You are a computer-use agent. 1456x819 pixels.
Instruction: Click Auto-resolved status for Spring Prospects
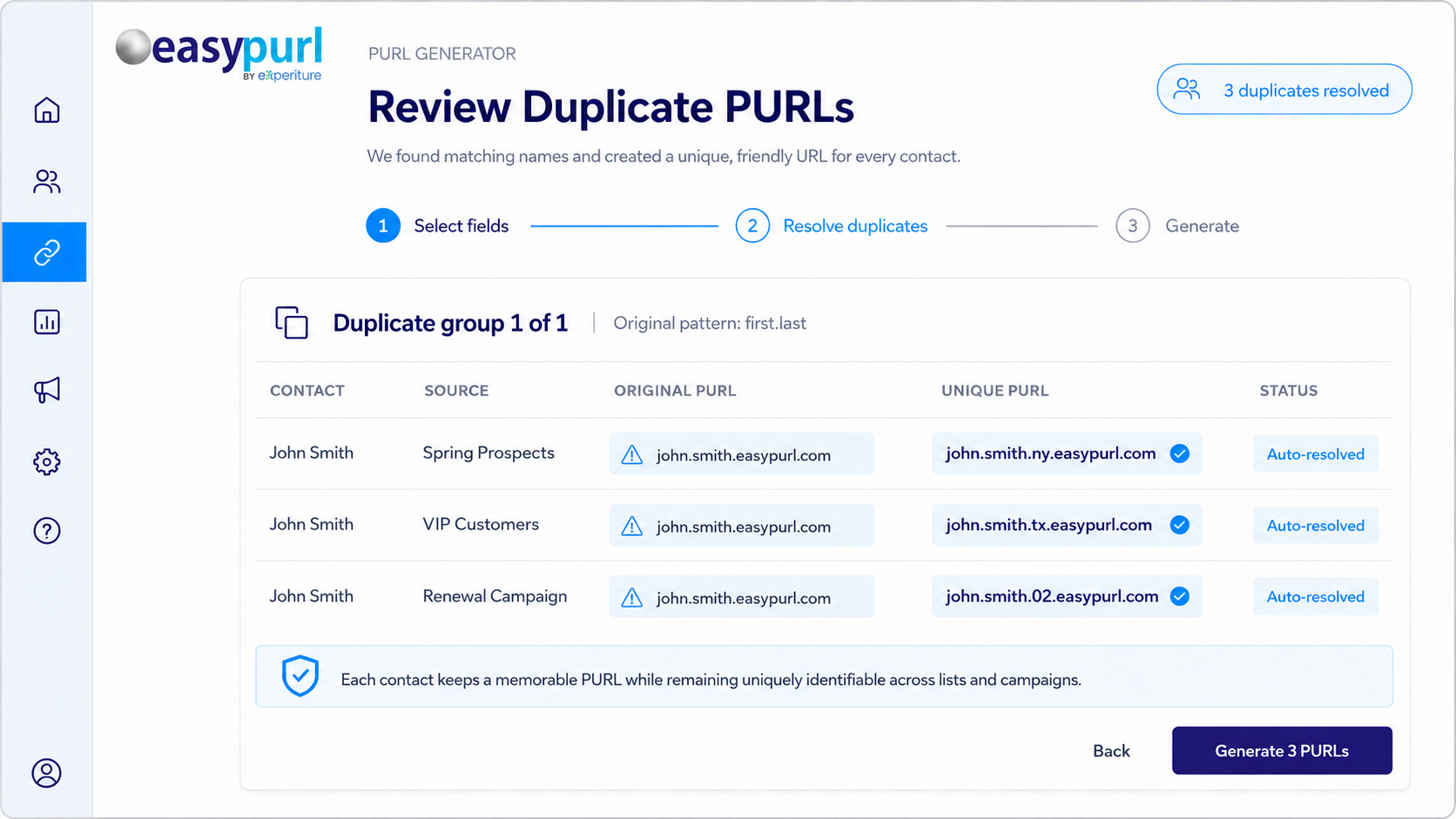point(1316,453)
